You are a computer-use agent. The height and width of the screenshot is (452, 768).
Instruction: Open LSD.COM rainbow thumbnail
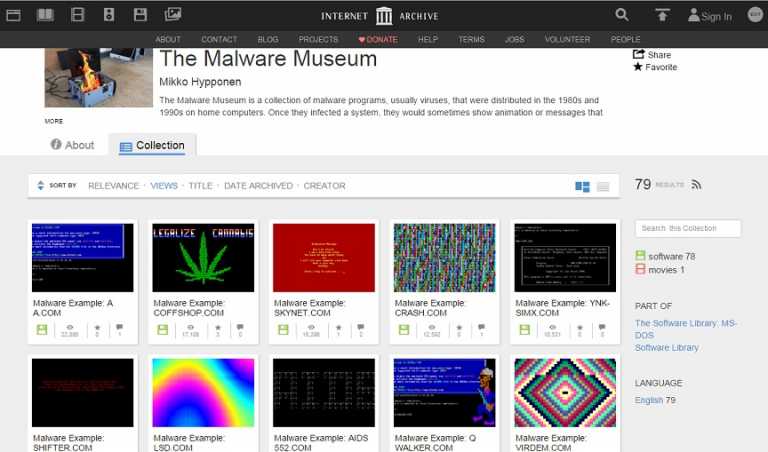coord(203,393)
